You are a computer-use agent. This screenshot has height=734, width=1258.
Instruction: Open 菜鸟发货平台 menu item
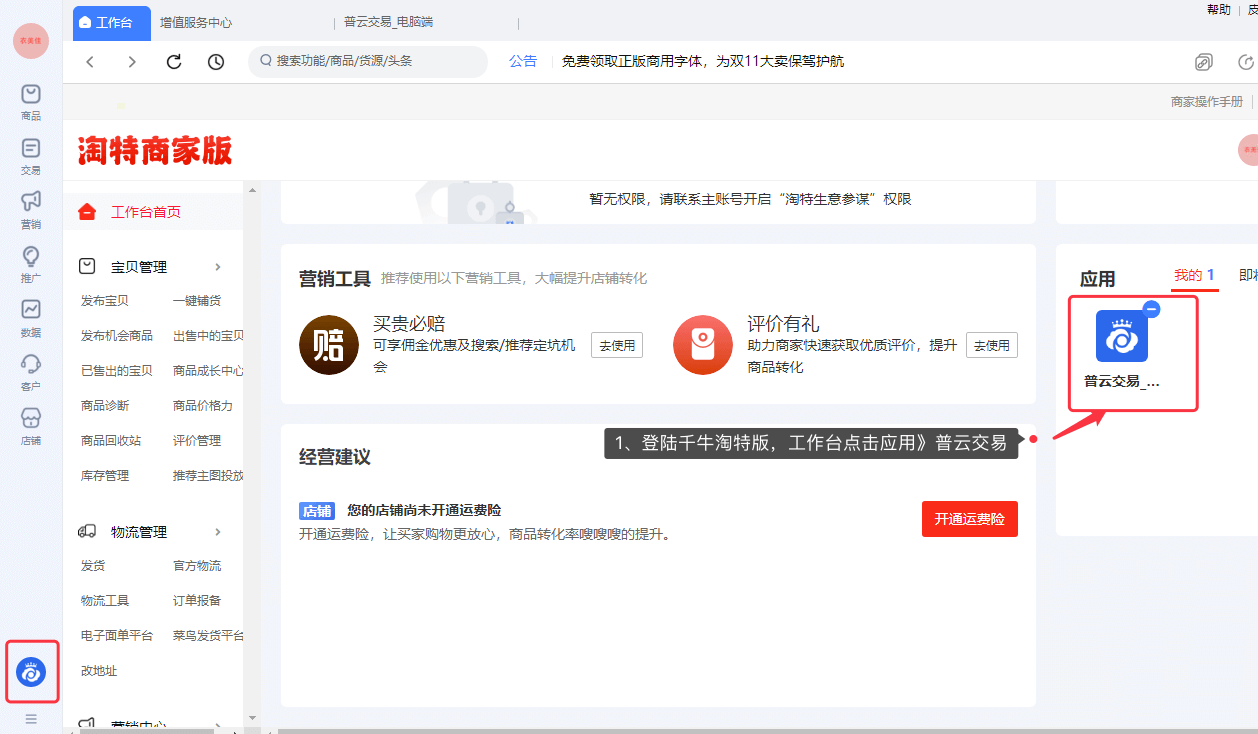[x=208, y=636]
